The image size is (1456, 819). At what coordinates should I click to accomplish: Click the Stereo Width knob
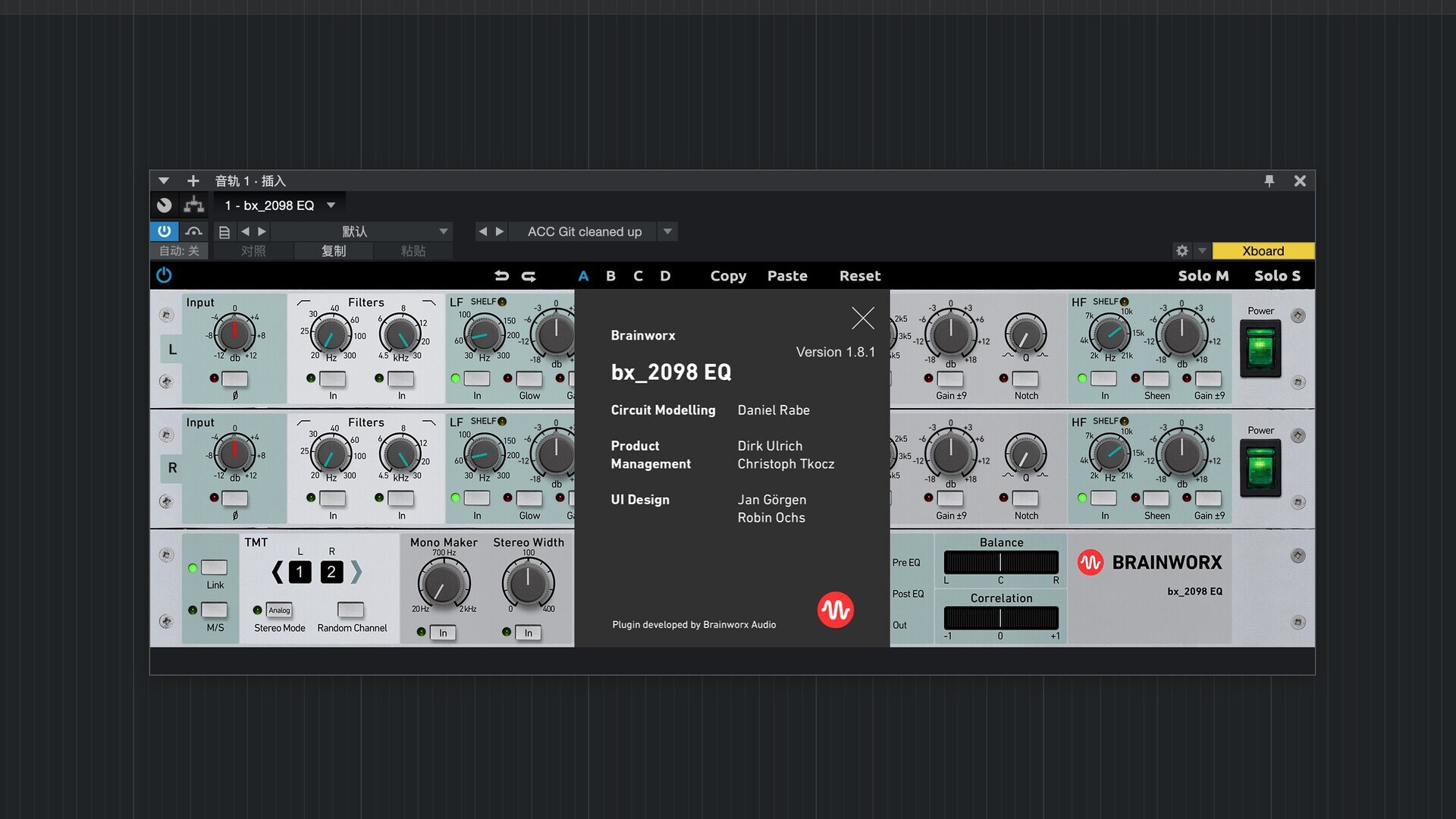(x=529, y=582)
